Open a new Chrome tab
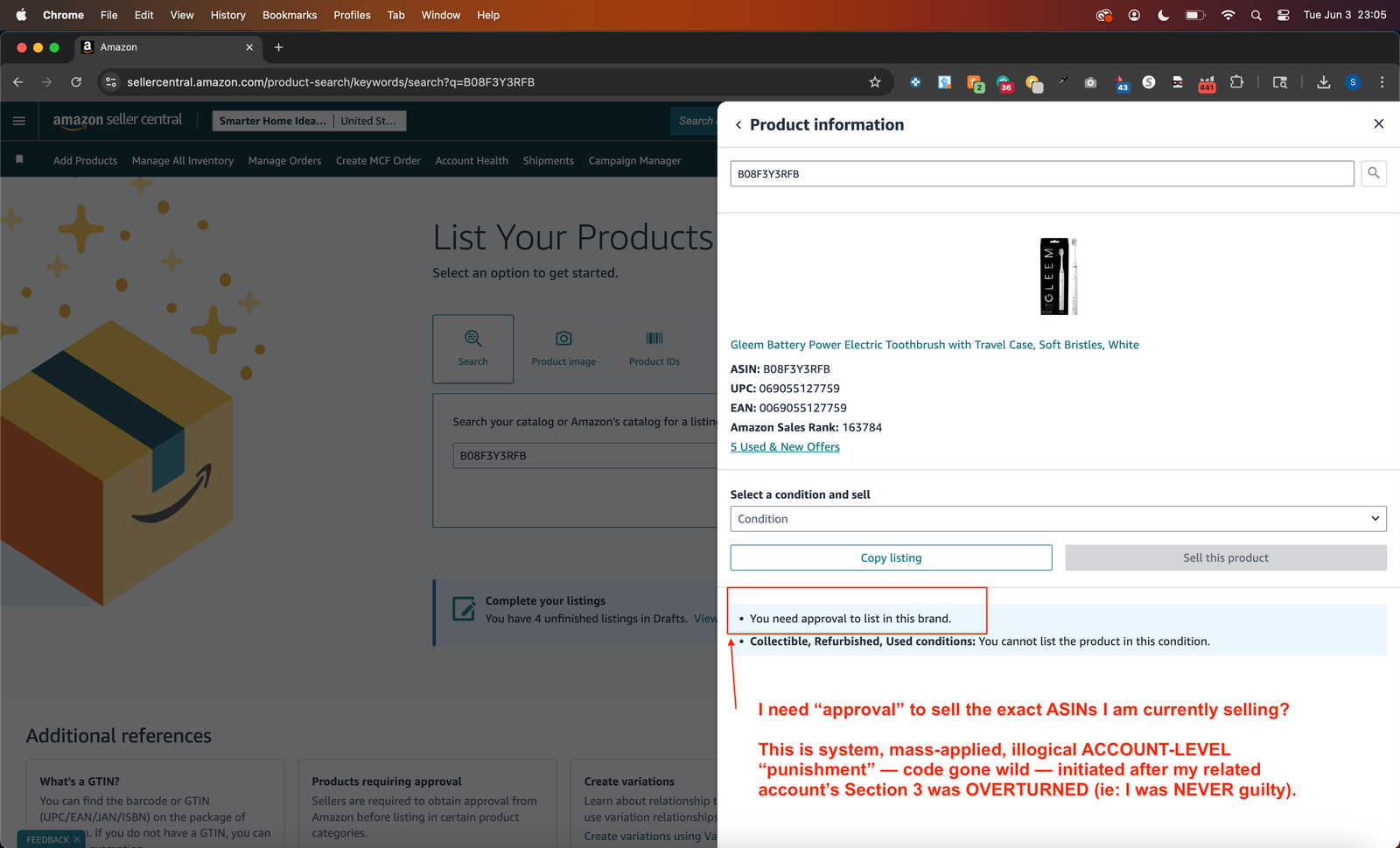Image resolution: width=1400 pixels, height=848 pixels. [x=278, y=47]
